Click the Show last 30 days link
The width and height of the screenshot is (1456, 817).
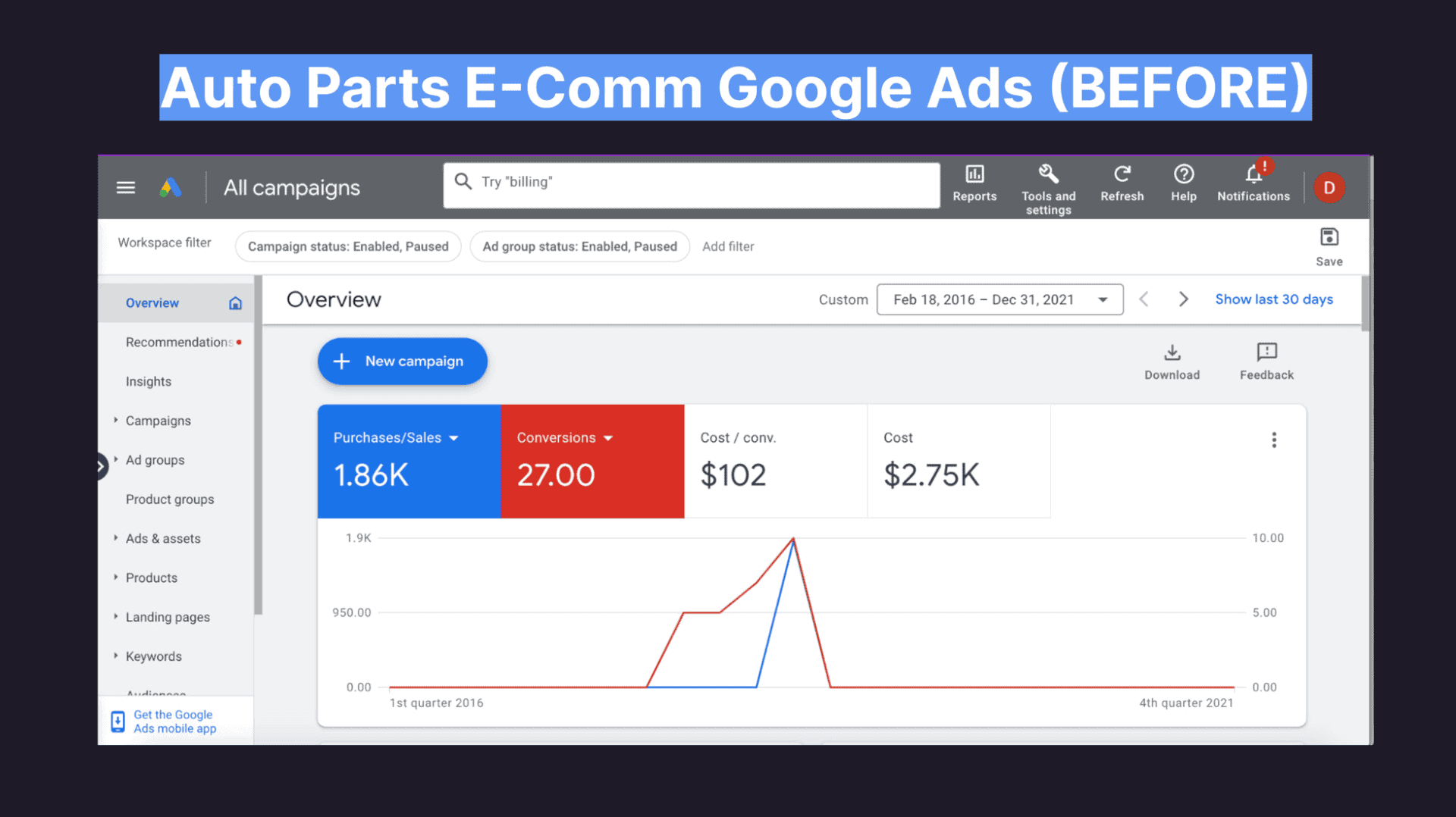(1273, 299)
